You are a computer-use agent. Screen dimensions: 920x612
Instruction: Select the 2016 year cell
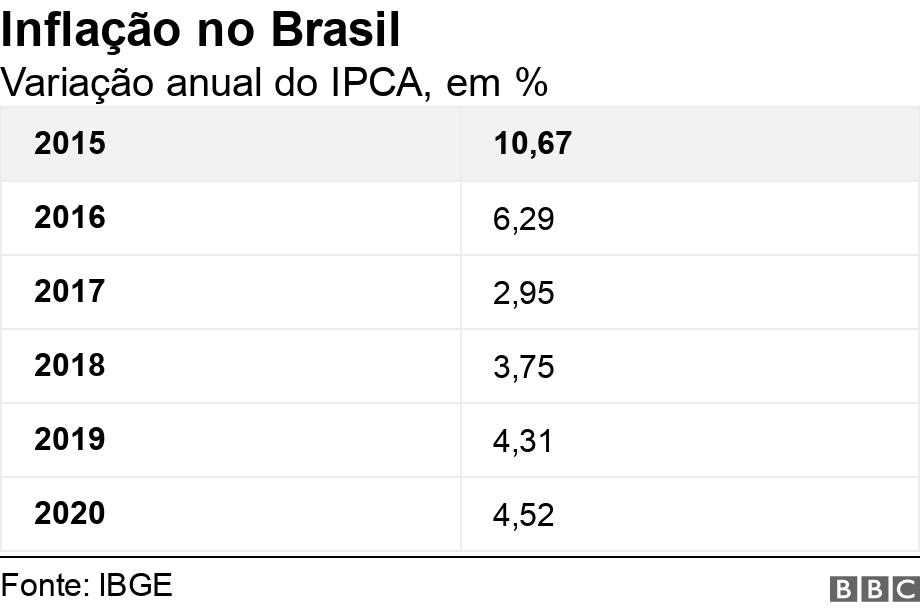click(69, 218)
